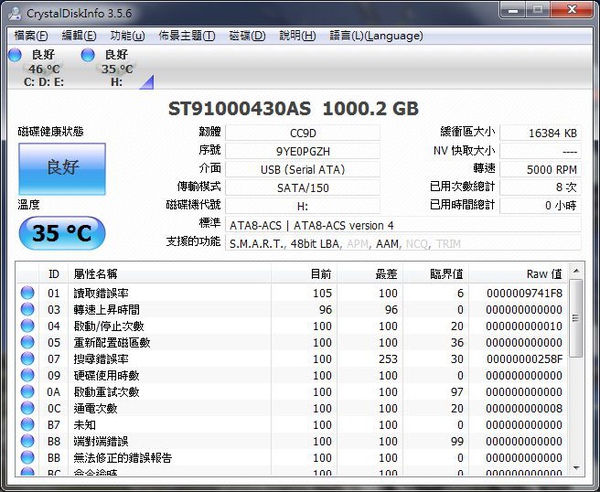Screen dimensions: 600x492
Task: Select the 無法修正的錯誤報告 attribute name
Action: click(x=123, y=458)
